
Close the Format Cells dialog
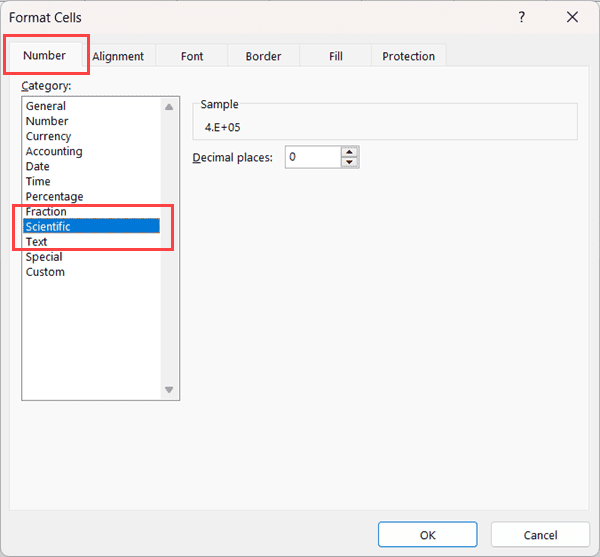coord(572,17)
